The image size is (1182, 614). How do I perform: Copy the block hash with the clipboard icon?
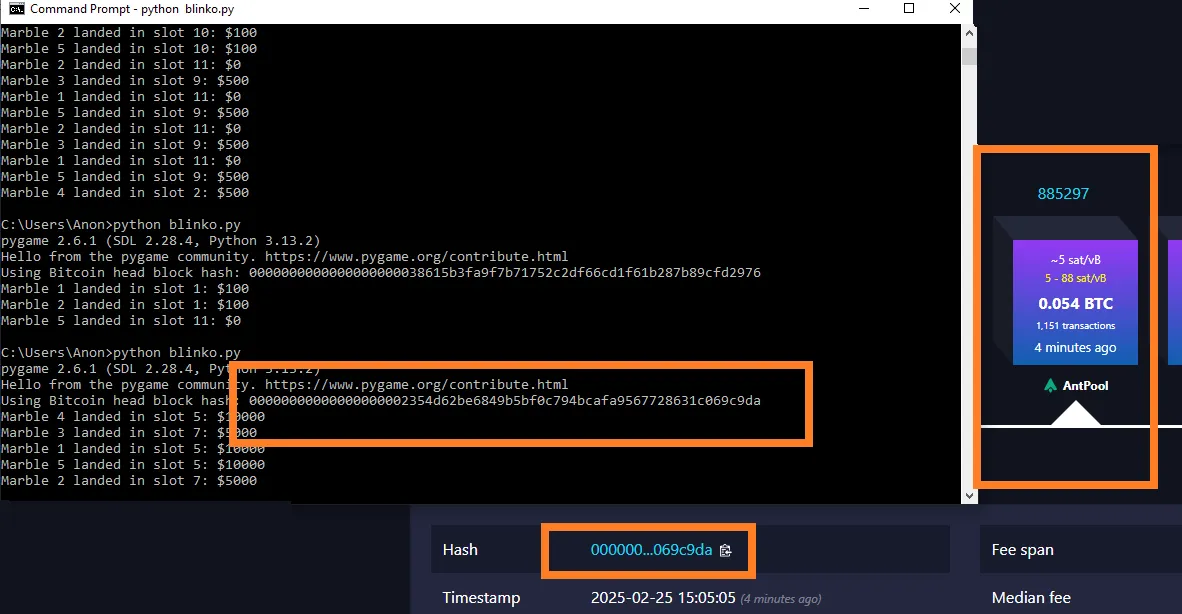(725, 551)
